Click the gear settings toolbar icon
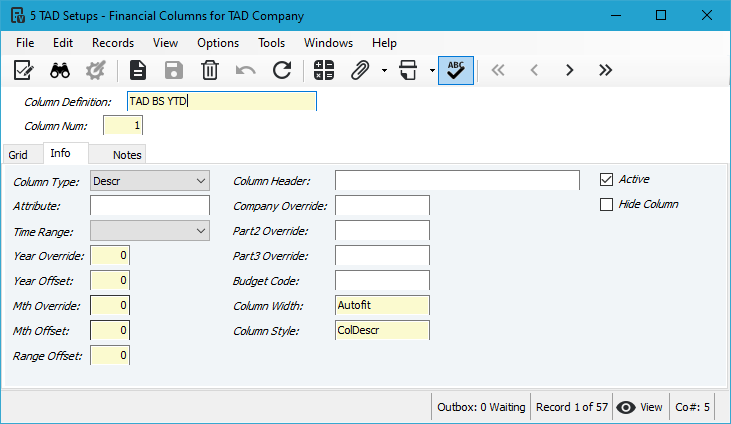 [96, 70]
